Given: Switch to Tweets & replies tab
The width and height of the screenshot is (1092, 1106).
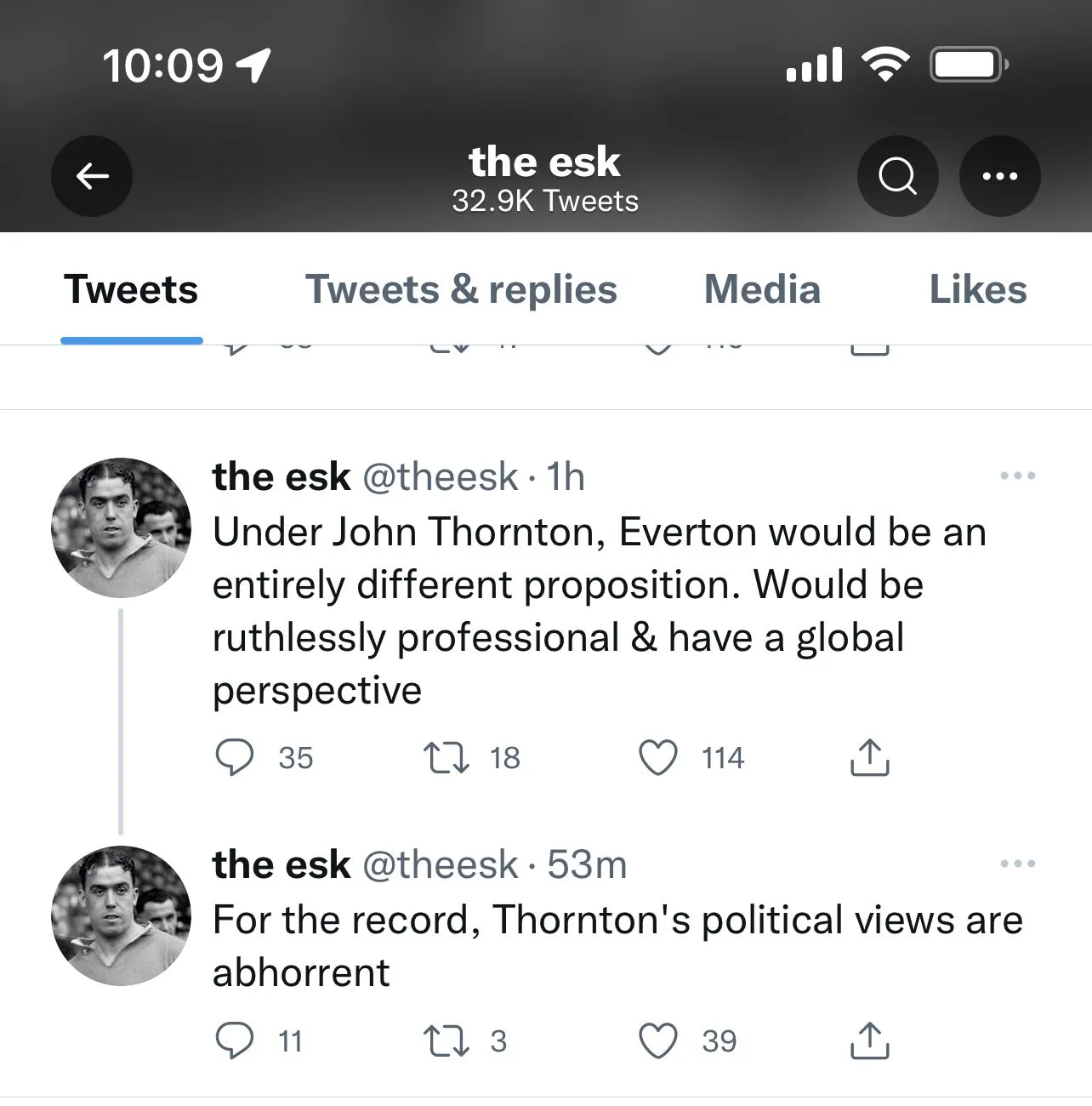Looking at the screenshot, I should (x=461, y=290).
